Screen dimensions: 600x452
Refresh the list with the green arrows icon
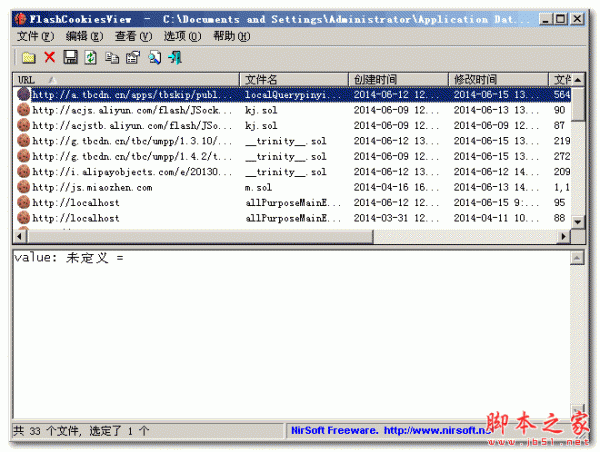click(x=91, y=58)
